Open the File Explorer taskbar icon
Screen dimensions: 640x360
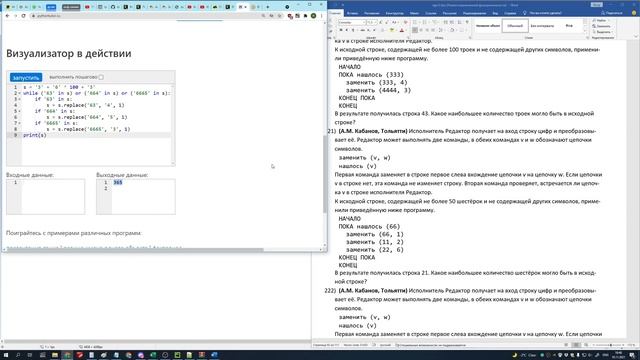pos(55,355)
